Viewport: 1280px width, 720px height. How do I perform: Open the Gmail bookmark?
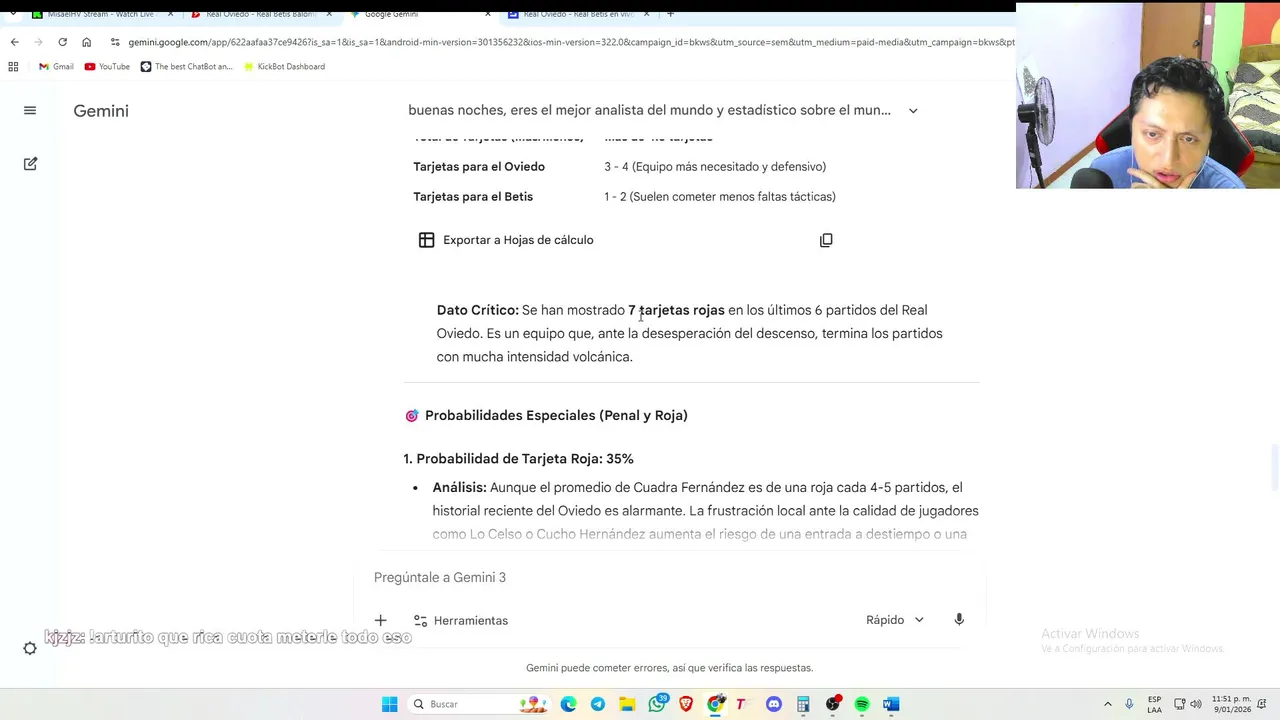pyautogui.click(x=56, y=67)
